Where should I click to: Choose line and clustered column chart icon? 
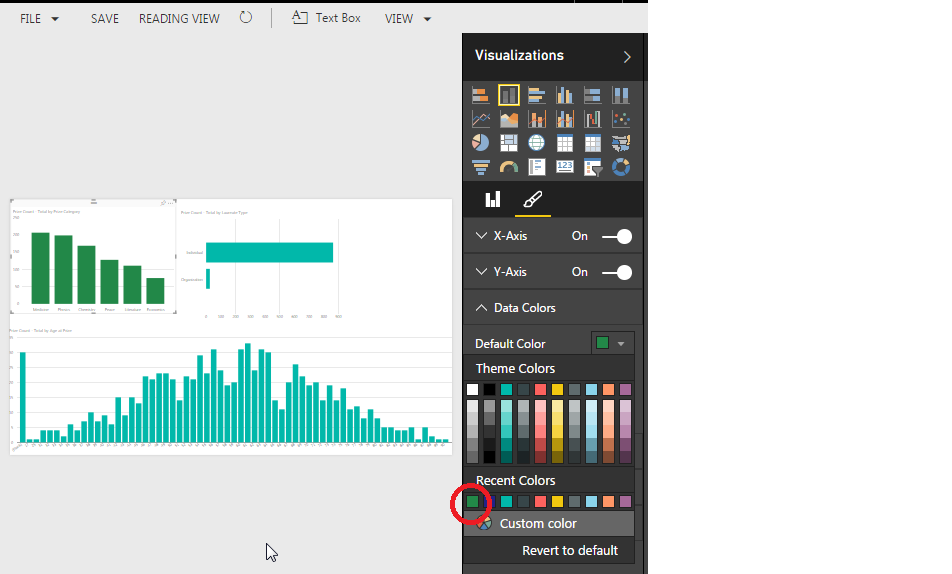(x=565, y=119)
